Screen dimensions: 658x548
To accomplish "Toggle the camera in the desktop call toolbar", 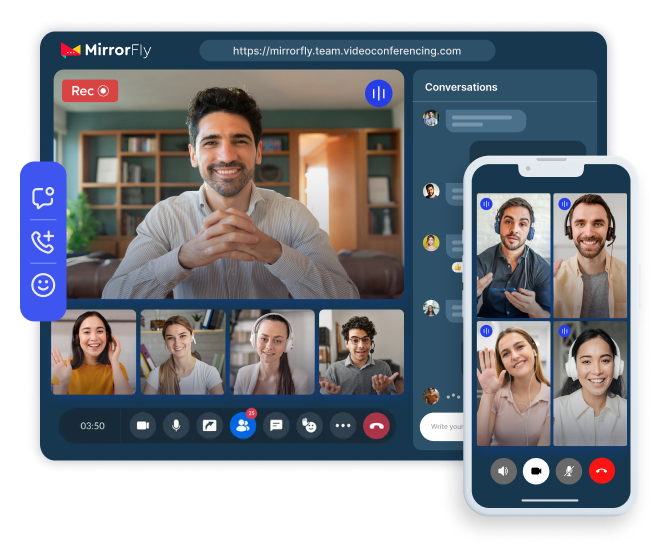I will pyautogui.click(x=142, y=426).
